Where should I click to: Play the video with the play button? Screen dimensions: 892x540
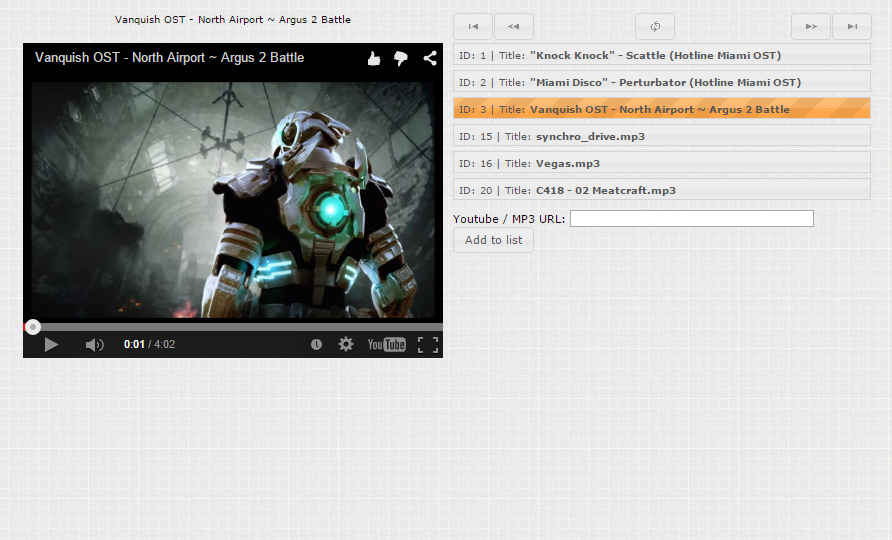click(51, 344)
